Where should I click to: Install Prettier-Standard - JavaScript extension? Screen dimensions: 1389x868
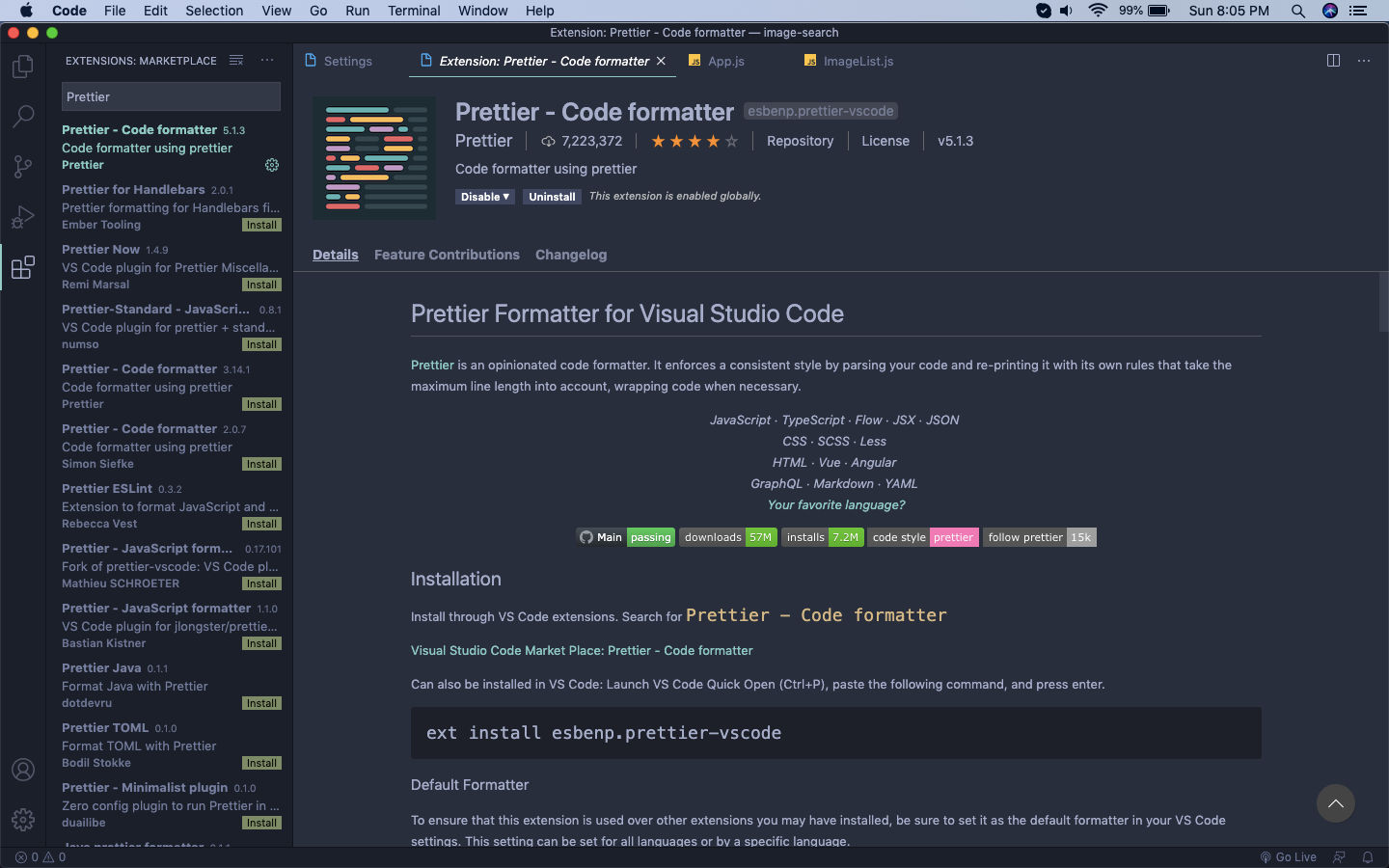(261, 344)
